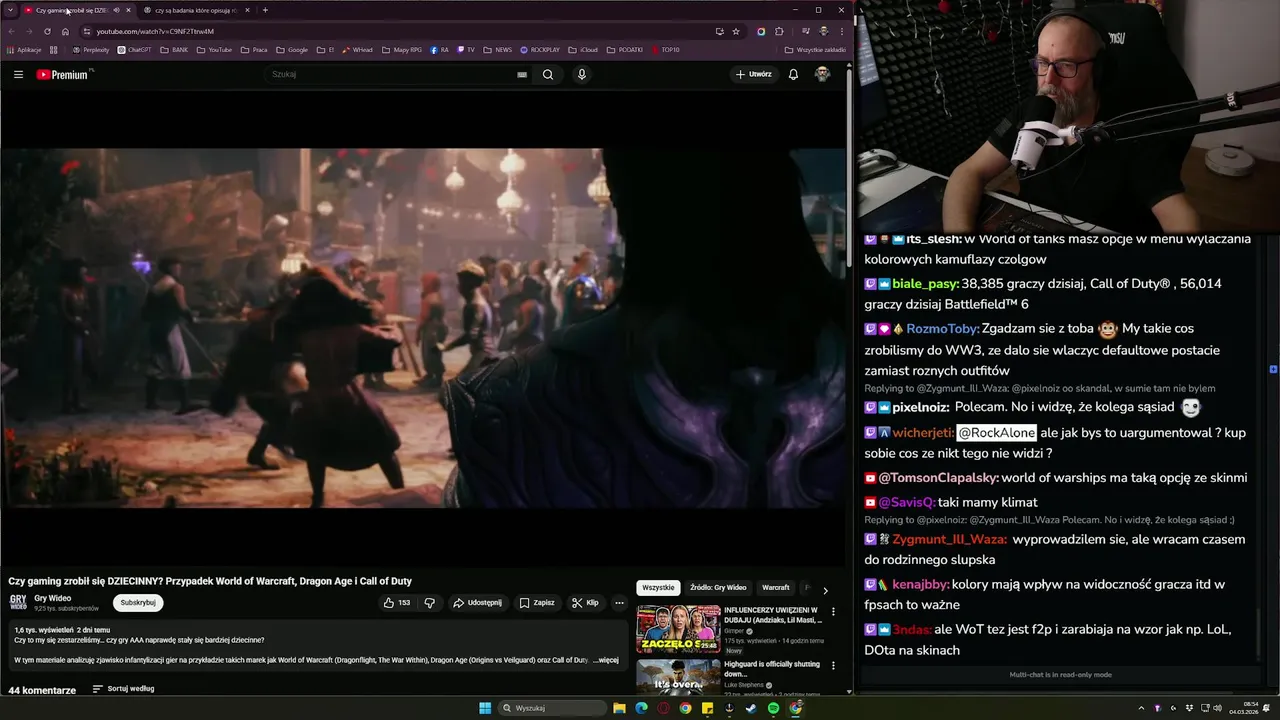Image resolution: width=1280 pixels, height=720 pixels.
Task: Open the 'ChatGPT' bookmark
Action: 134,49
